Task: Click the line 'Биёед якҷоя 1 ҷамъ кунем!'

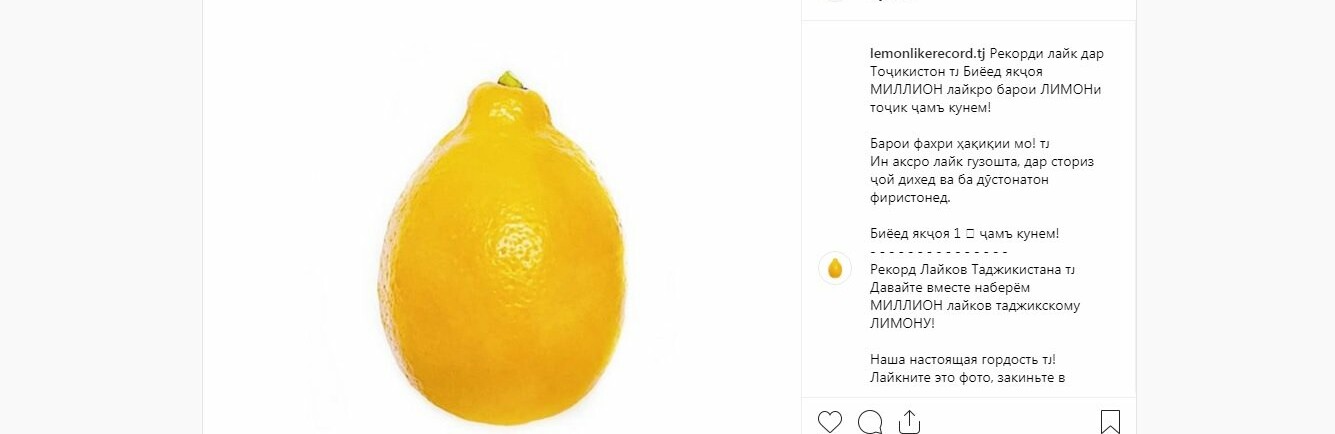Action: 964,234
